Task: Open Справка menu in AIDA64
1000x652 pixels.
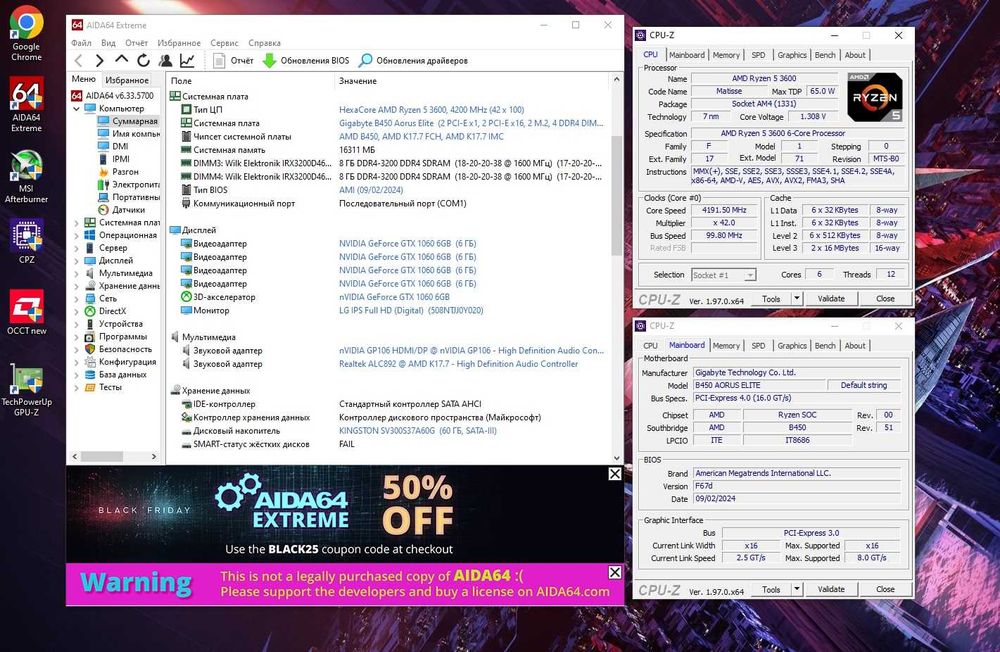Action: pyautogui.click(x=265, y=43)
